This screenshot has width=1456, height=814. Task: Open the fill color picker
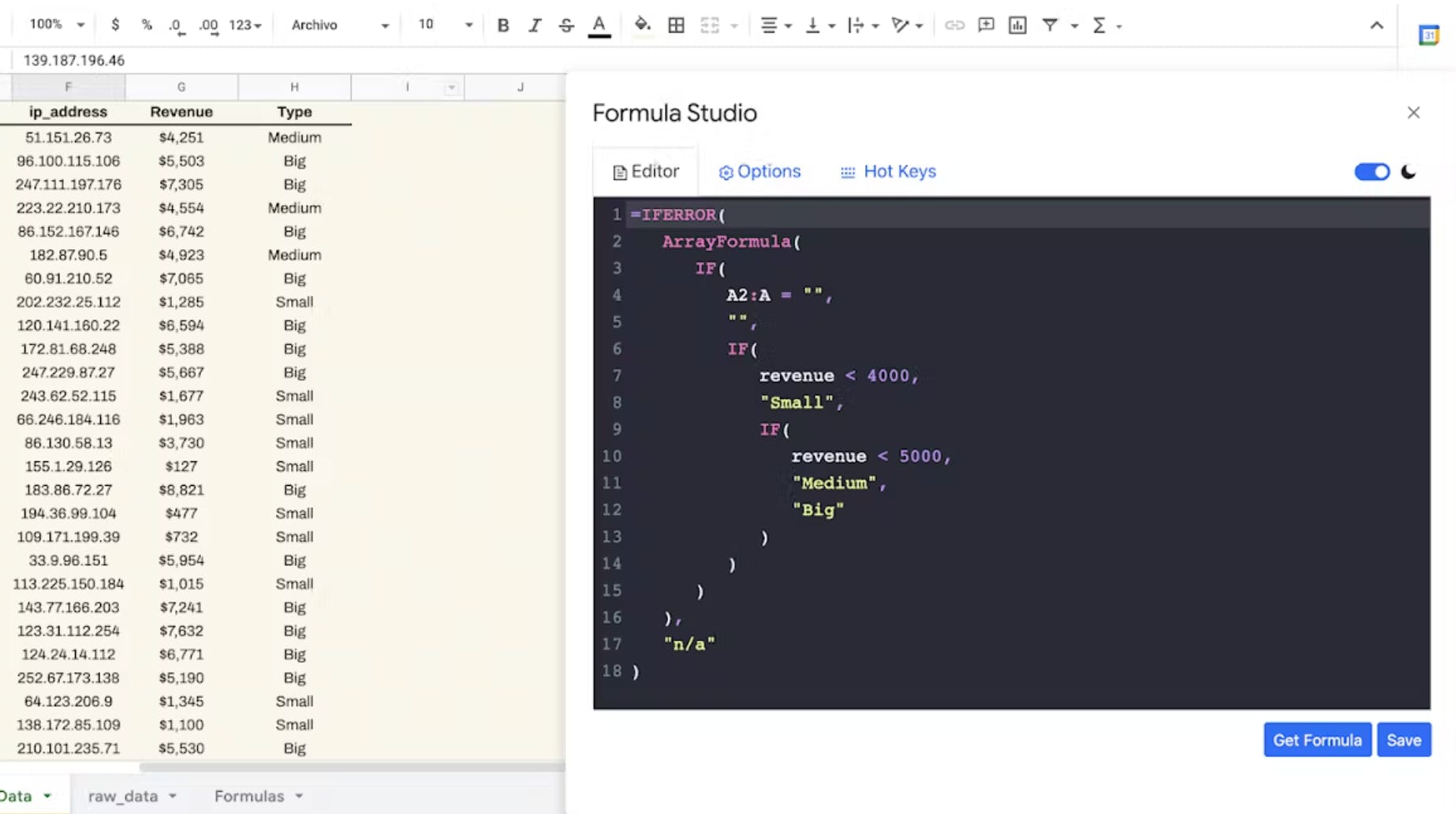point(643,25)
